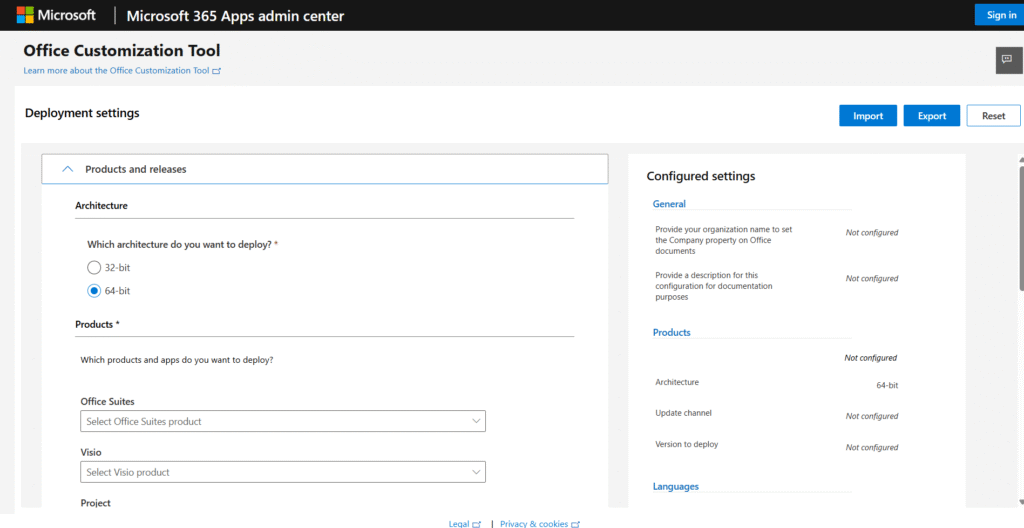This screenshot has height=528, width=1024.
Task: Click the Reset button
Action: (x=993, y=116)
